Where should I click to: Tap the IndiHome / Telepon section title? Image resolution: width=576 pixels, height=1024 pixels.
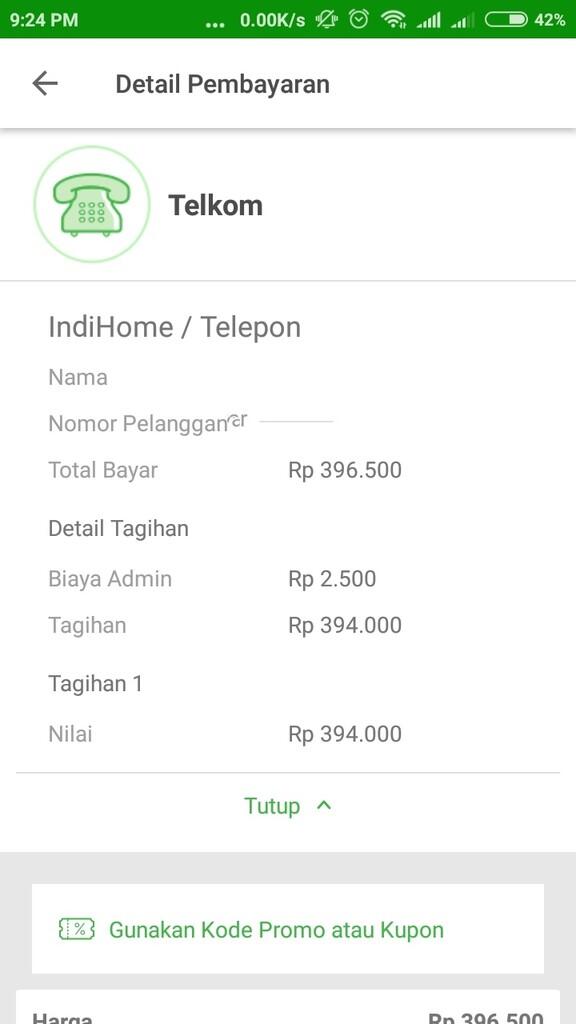175,326
